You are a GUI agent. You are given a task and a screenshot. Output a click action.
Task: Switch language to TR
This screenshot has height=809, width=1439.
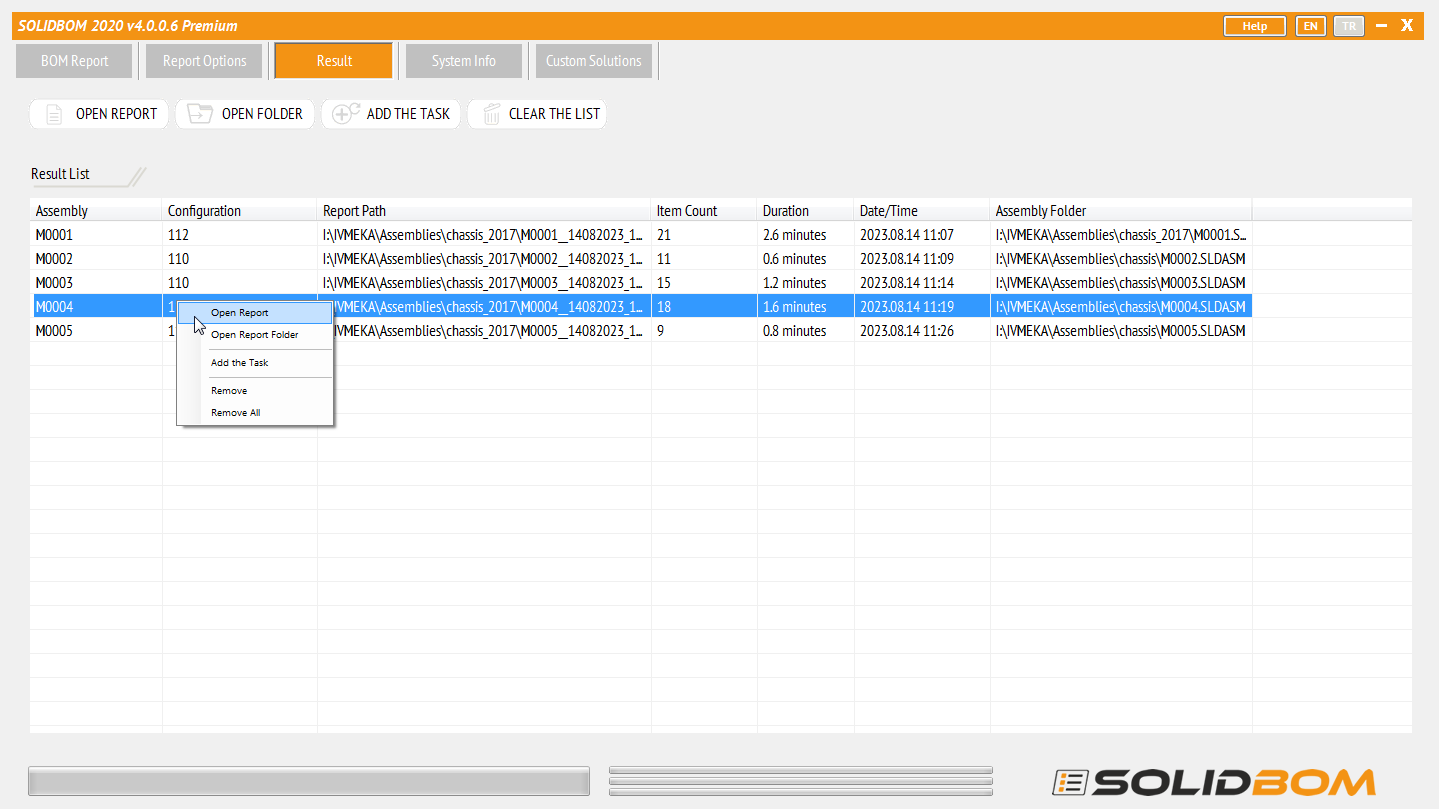click(1349, 26)
